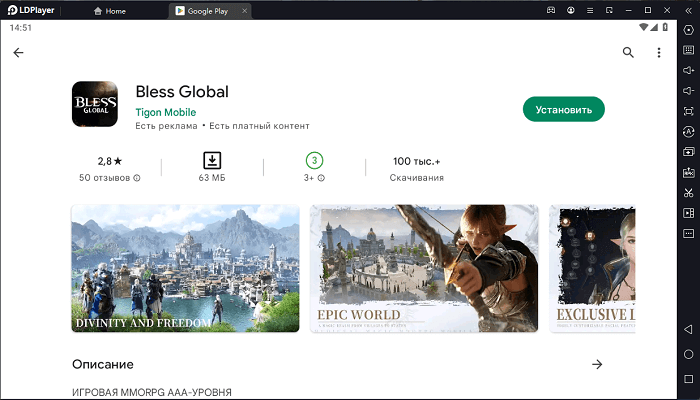Click the 100 тыс.+ downloads count

coord(417,161)
